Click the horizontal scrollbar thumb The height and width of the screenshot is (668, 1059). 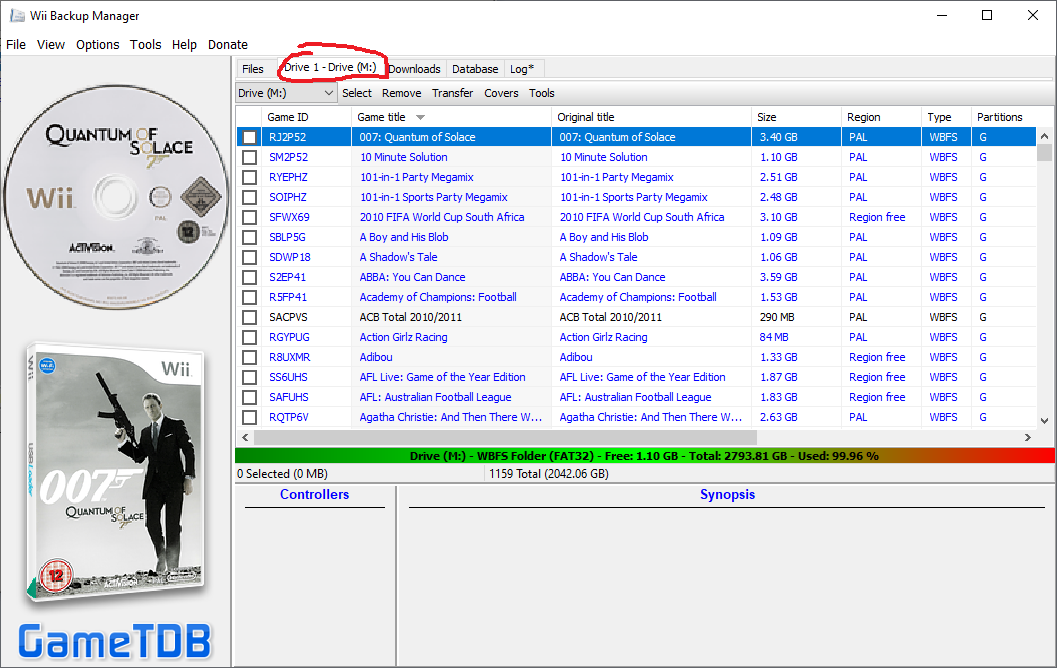click(505, 437)
